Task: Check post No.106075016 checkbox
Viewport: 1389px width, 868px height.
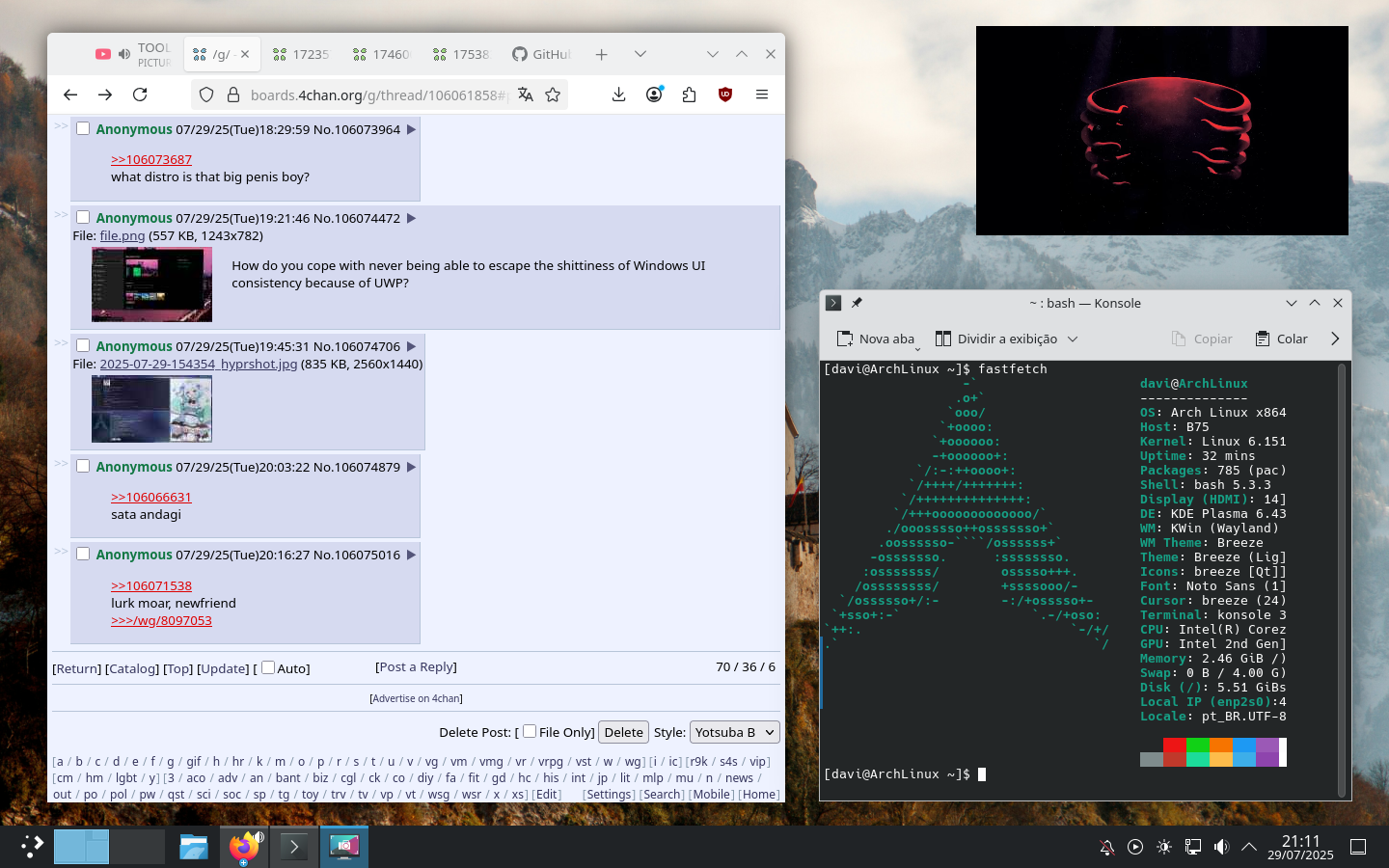Action: tap(83, 554)
